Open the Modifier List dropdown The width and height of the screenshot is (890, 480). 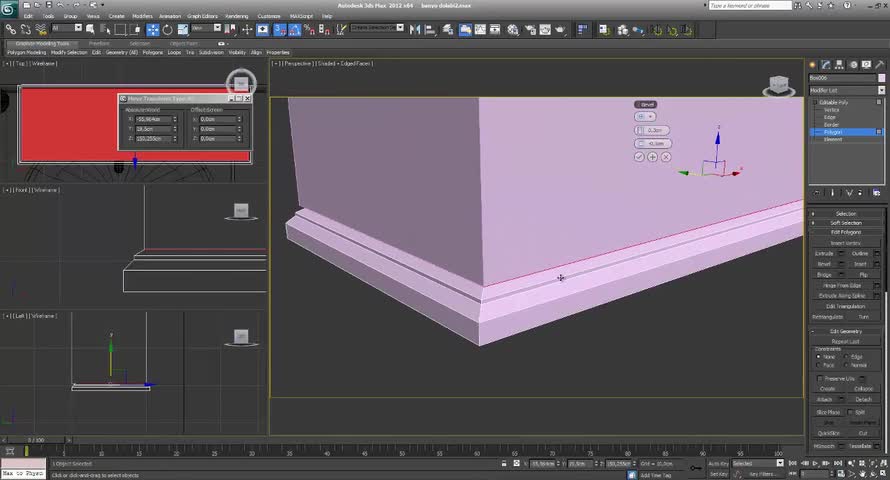coord(845,90)
